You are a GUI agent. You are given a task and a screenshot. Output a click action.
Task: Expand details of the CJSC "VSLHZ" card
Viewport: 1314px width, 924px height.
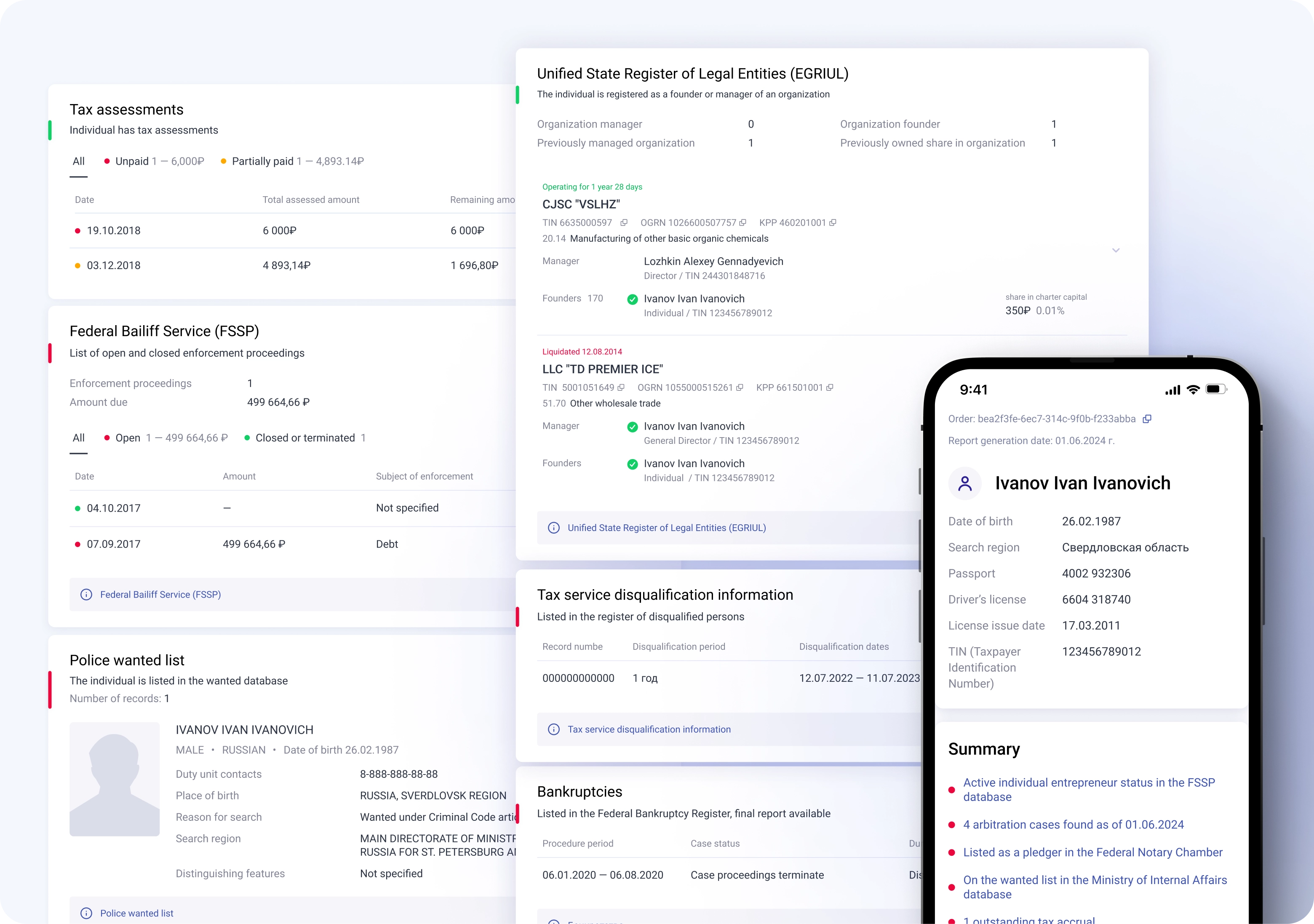coord(1116,250)
